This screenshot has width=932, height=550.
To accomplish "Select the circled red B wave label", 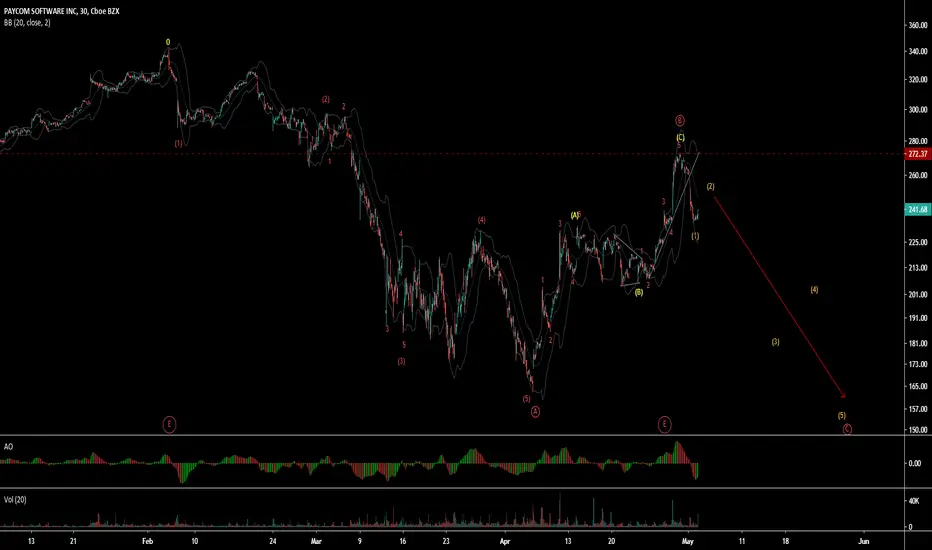I will 680,121.
